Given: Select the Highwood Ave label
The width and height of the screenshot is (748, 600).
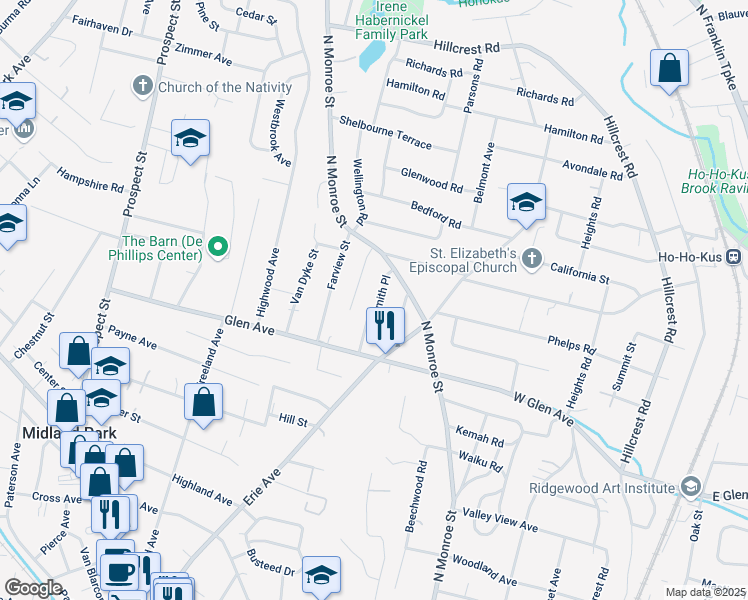Looking at the screenshot, I should pos(268,282).
